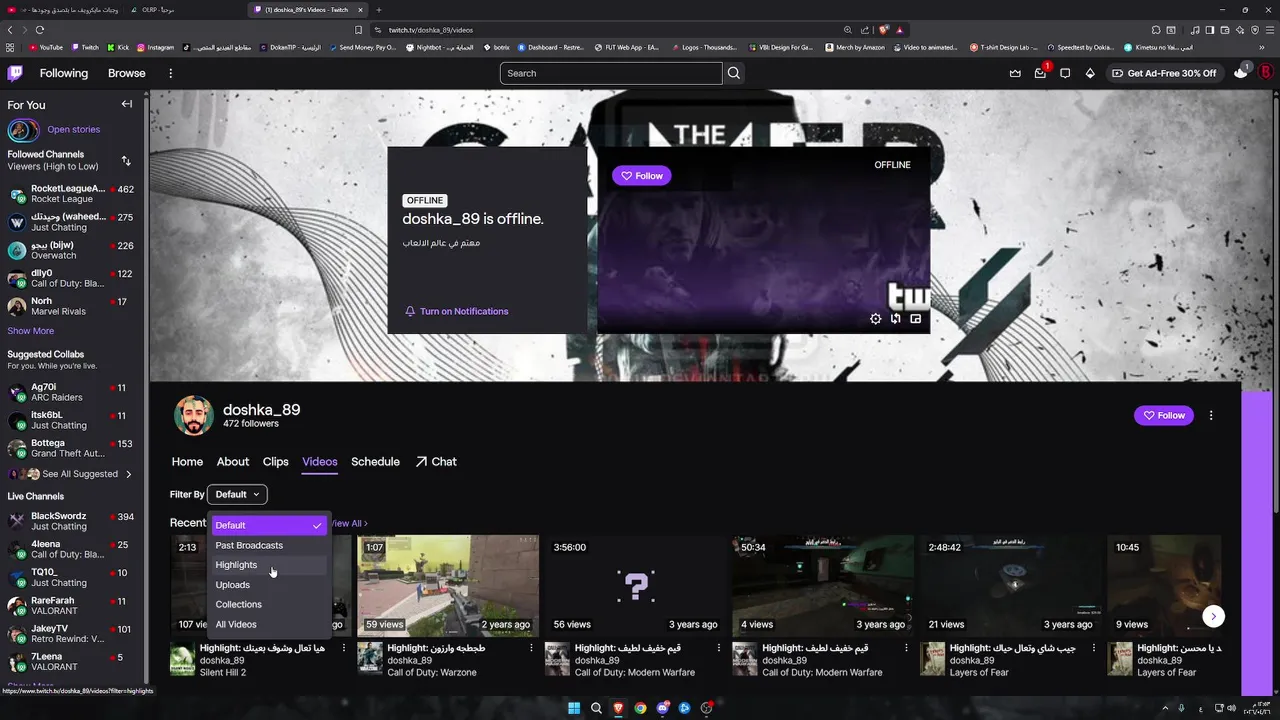Screen dimensions: 1280x720
Task: Open Windows taskbar search
Action: [x=596, y=708]
